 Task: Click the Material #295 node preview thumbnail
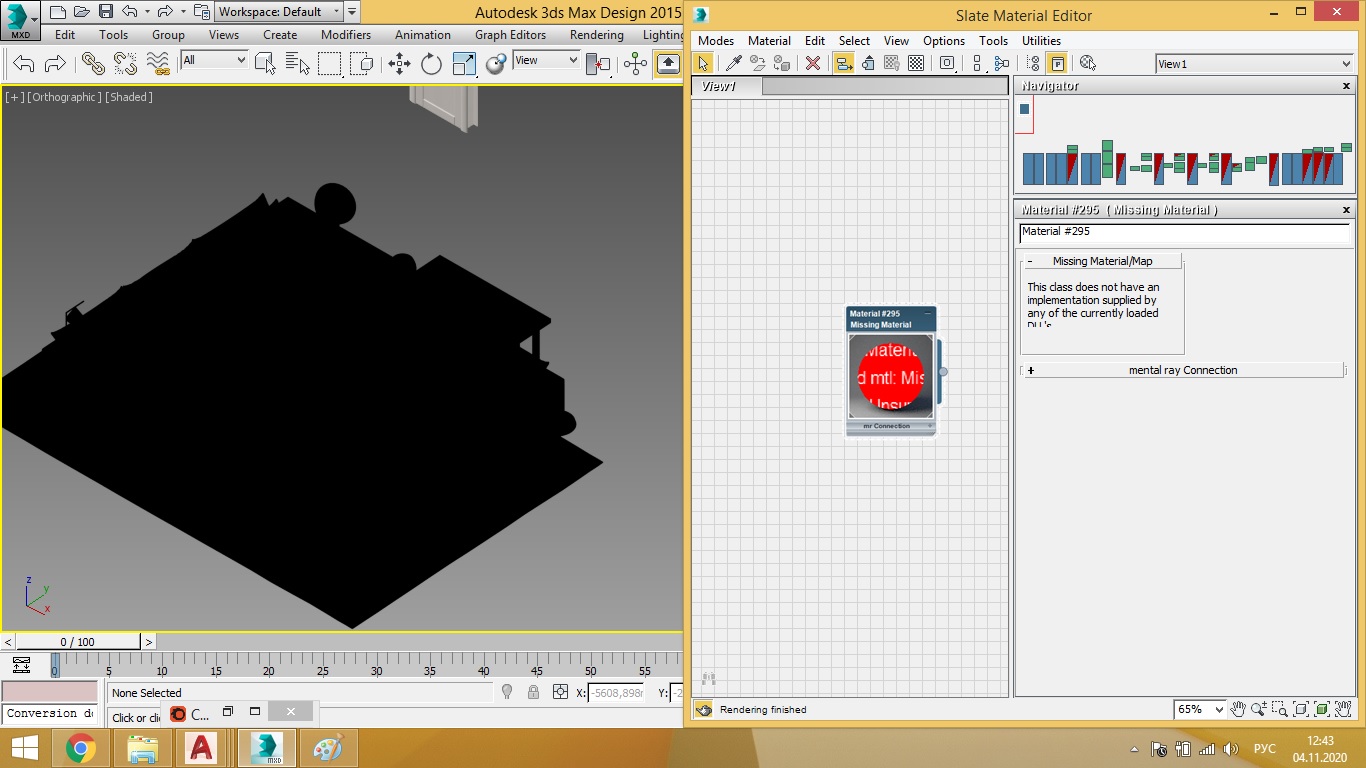891,376
